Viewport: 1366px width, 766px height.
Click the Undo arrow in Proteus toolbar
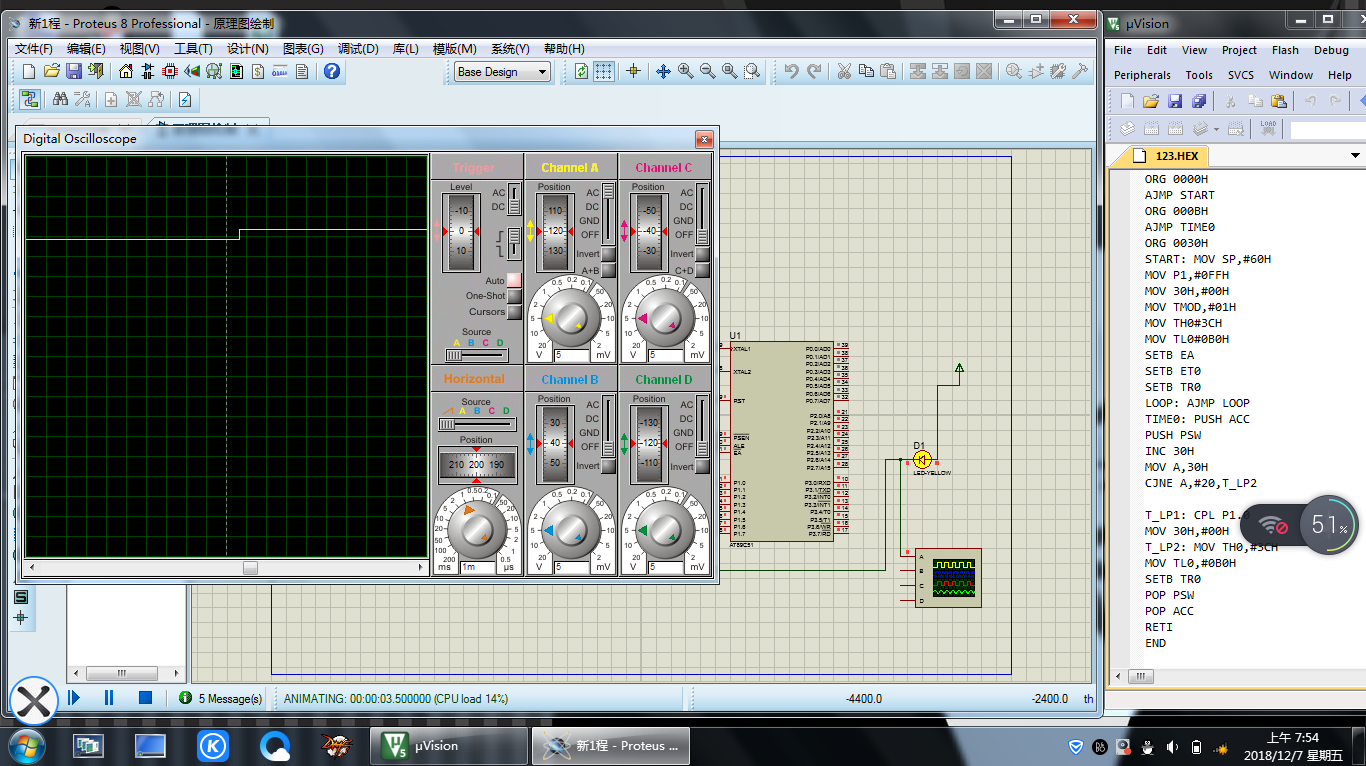coord(791,71)
